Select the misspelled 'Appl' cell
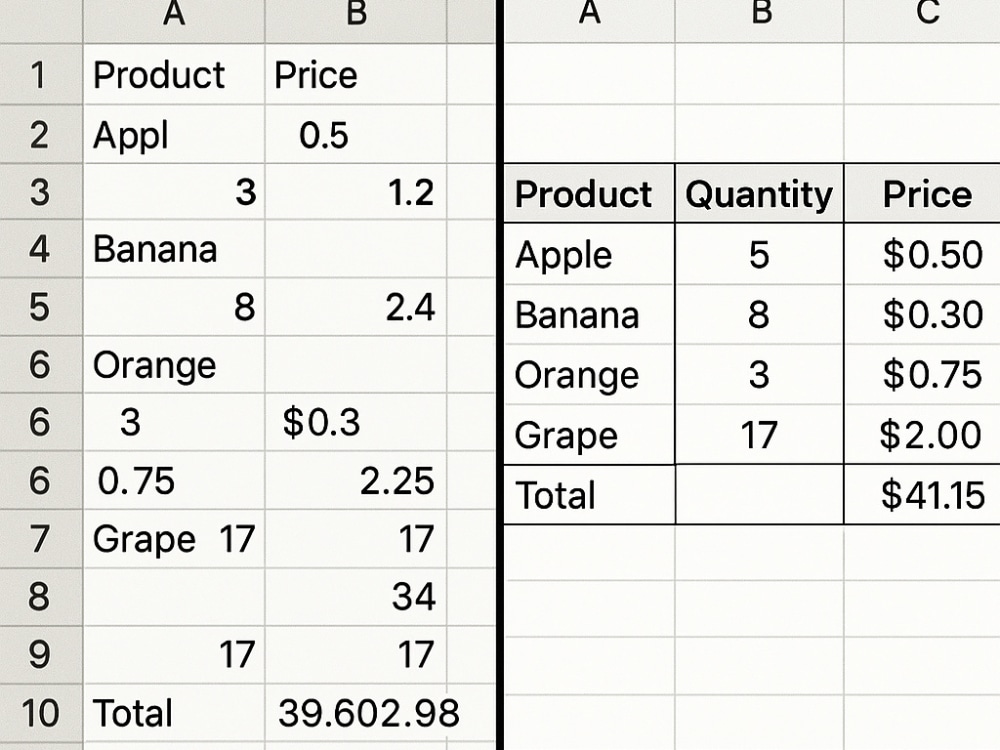Viewport: 1000px width, 750px height. pyautogui.click(x=173, y=135)
